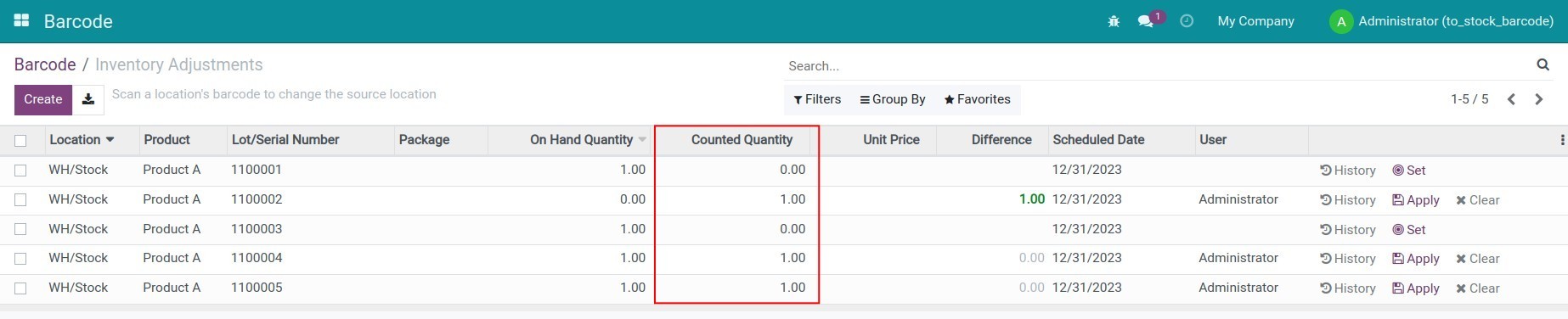The height and width of the screenshot is (319, 1568).
Task: Click lot number 1100003 cell
Action: (x=257, y=229)
